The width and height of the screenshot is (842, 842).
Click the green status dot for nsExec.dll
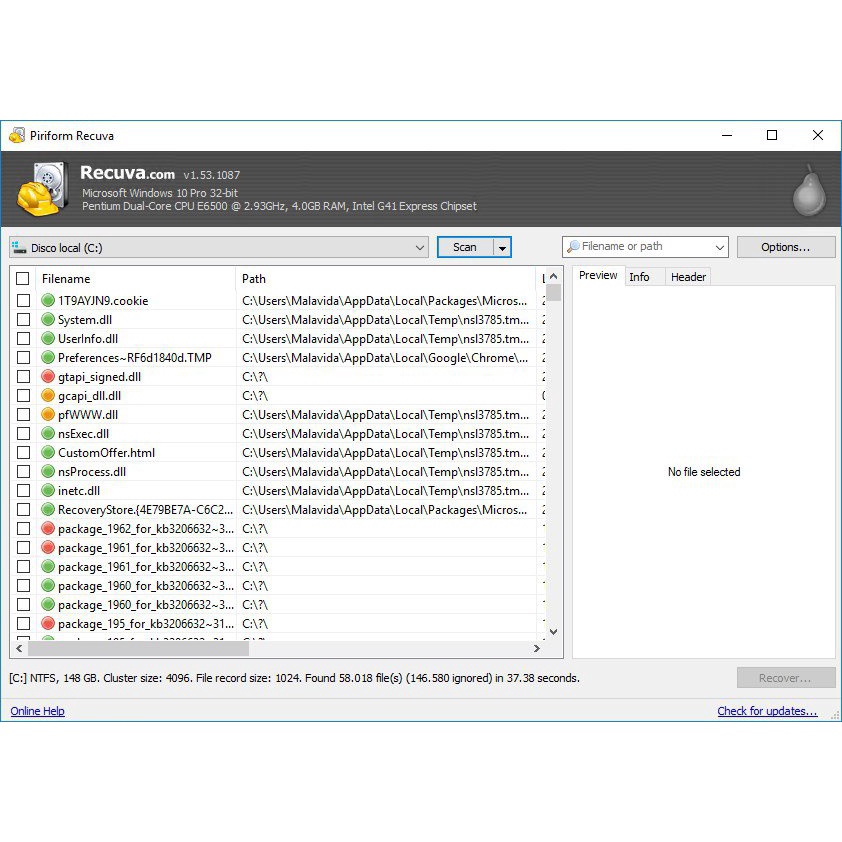(x=48, y=433)
